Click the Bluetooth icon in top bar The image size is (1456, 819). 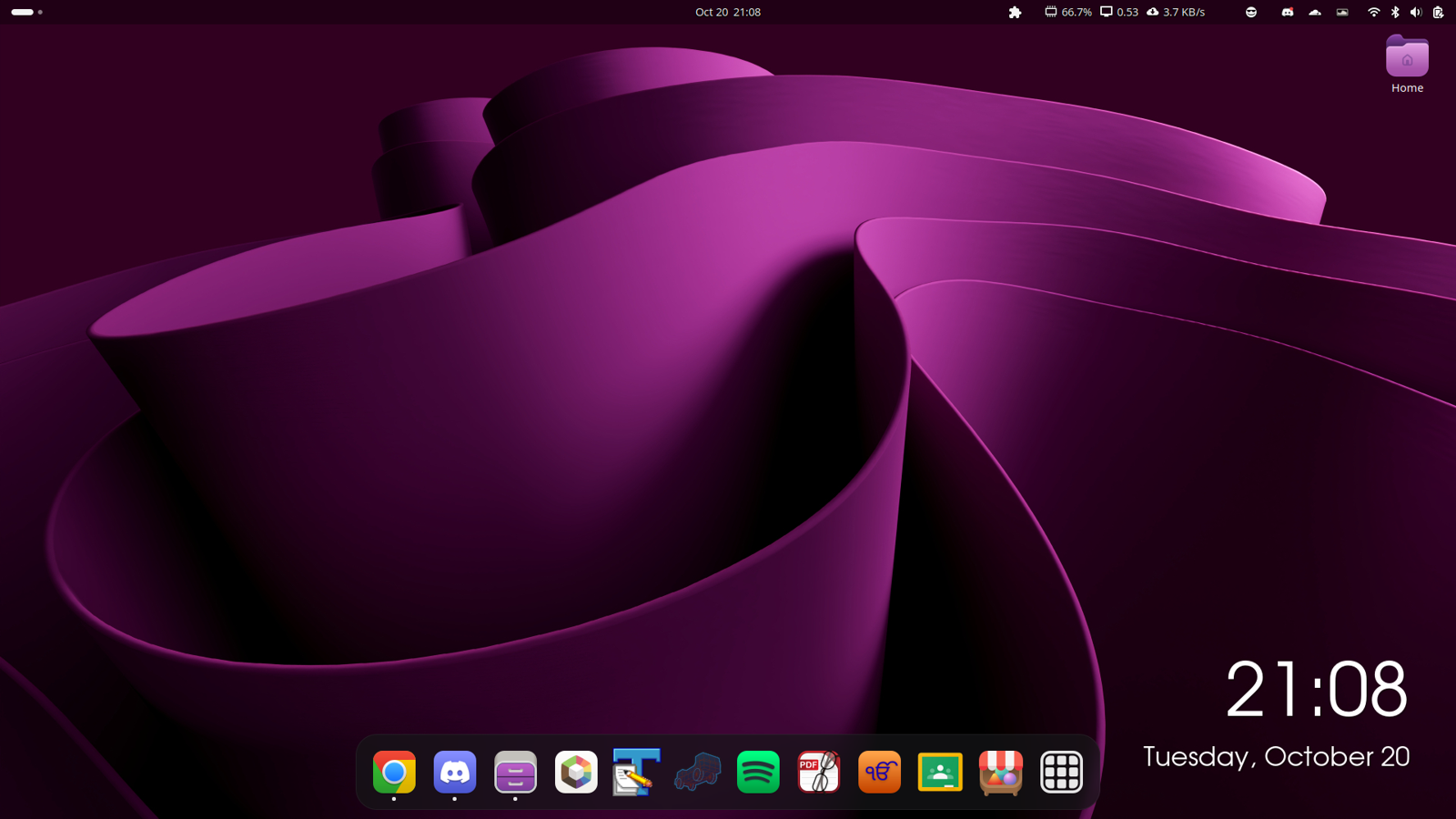[1395, 12]
